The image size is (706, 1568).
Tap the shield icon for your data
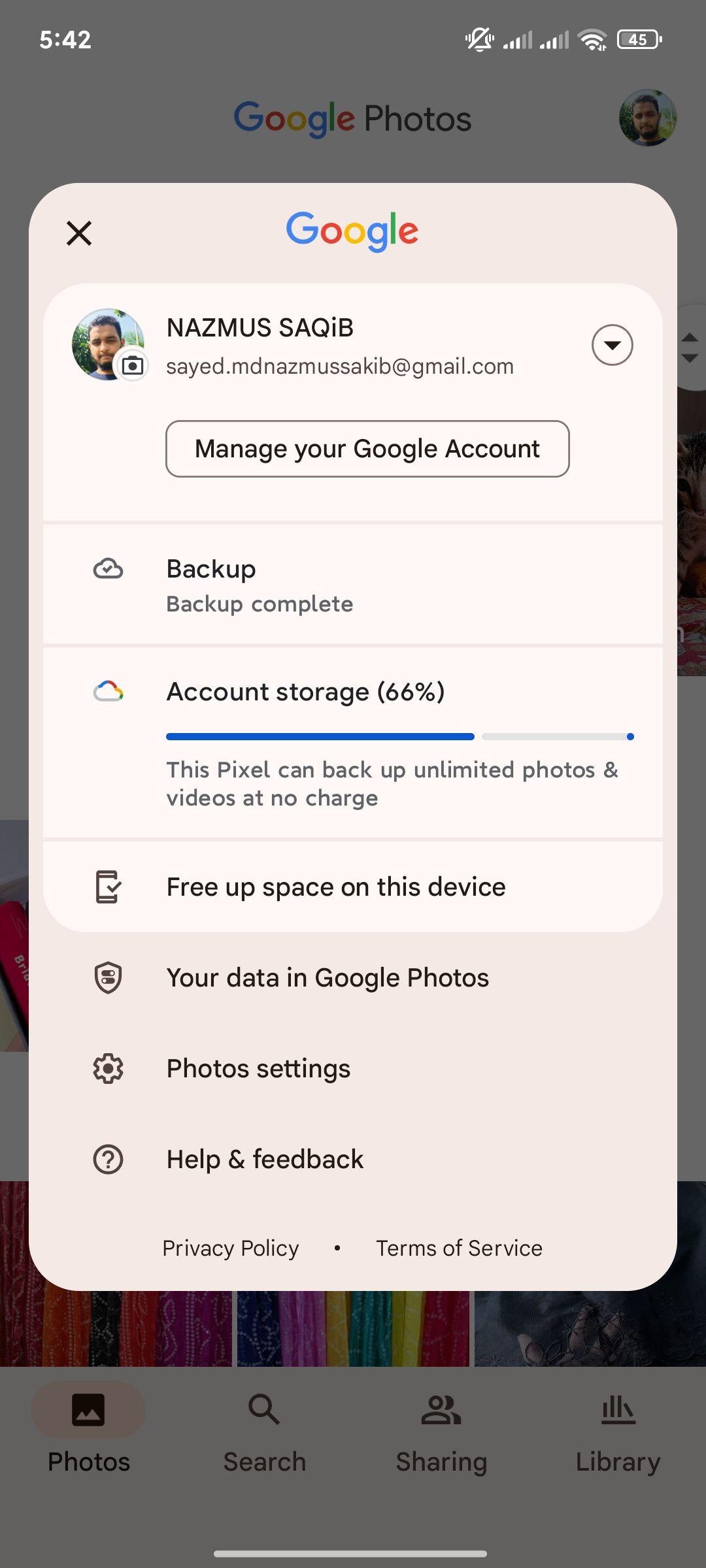click(x=108, y=977)
